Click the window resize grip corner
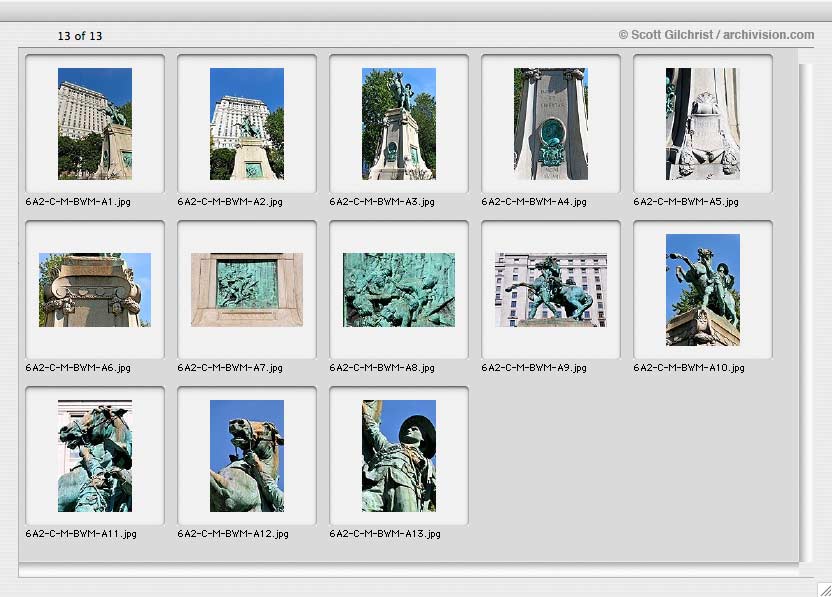 pyautogui.click(x=824, y=590)
